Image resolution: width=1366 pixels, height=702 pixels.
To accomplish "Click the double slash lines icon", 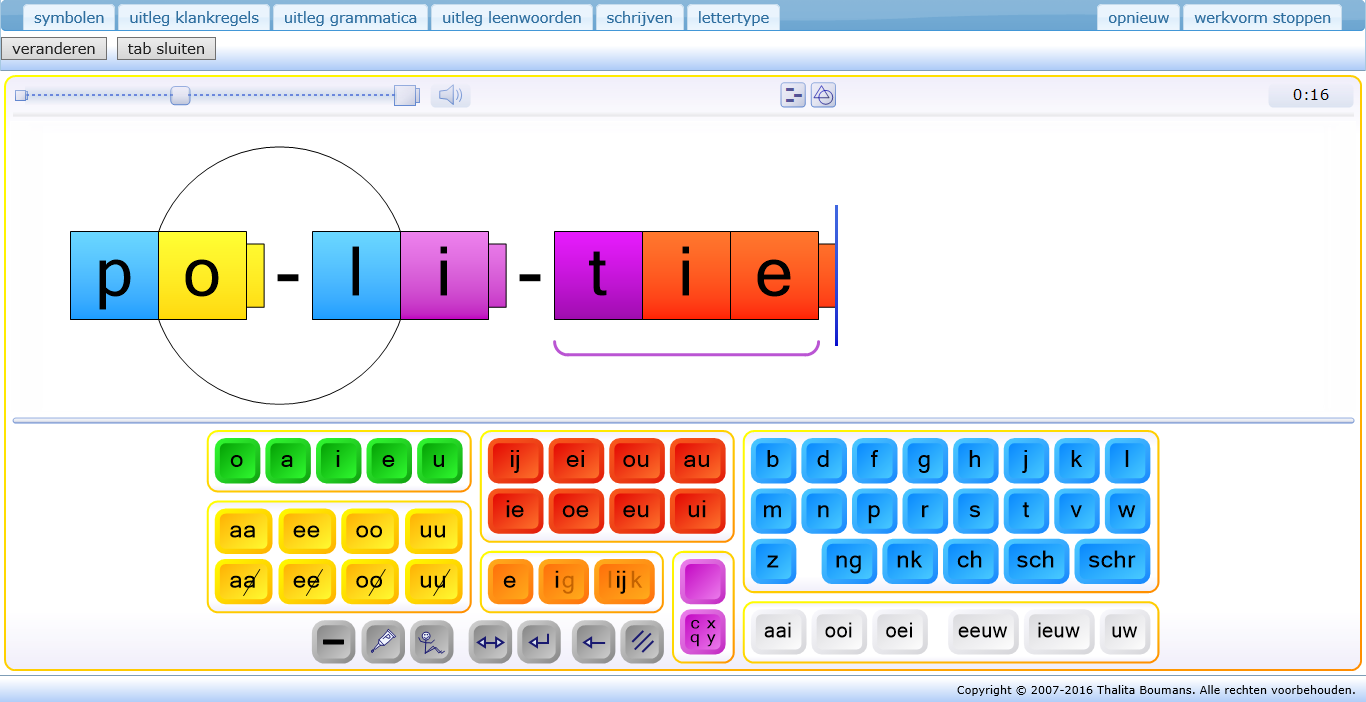I will pyautogui.click(x=642, y=642).
